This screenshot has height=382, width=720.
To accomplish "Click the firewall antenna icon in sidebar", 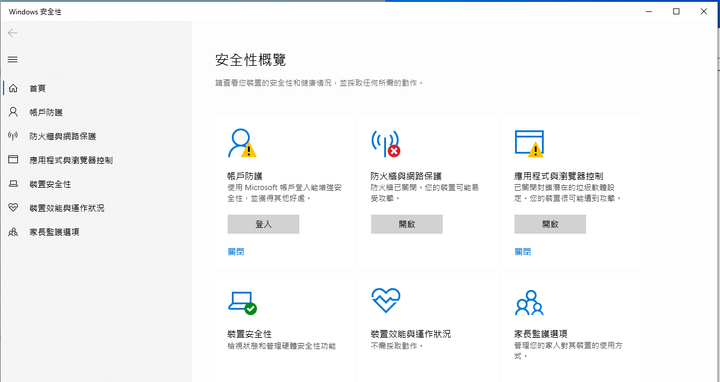I will pyautogui.click(x=13, y=136).
